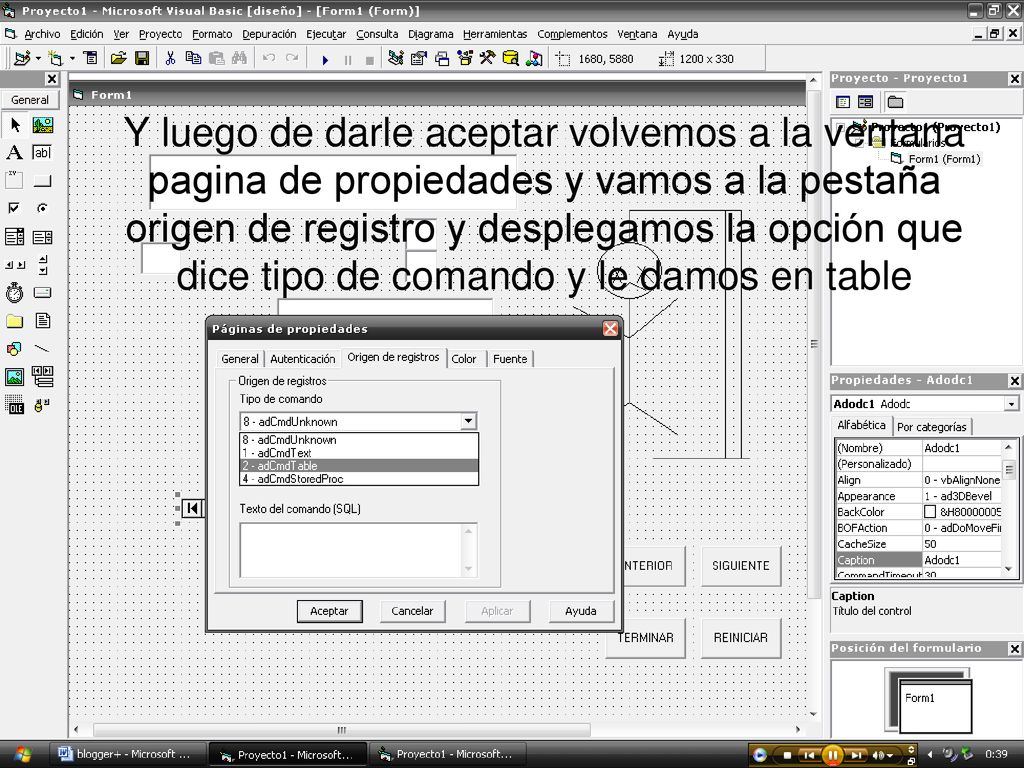Click the SIGUIENTE button on Form1
This screenshot has width=1024, height=768.
[x=741, y=566]
